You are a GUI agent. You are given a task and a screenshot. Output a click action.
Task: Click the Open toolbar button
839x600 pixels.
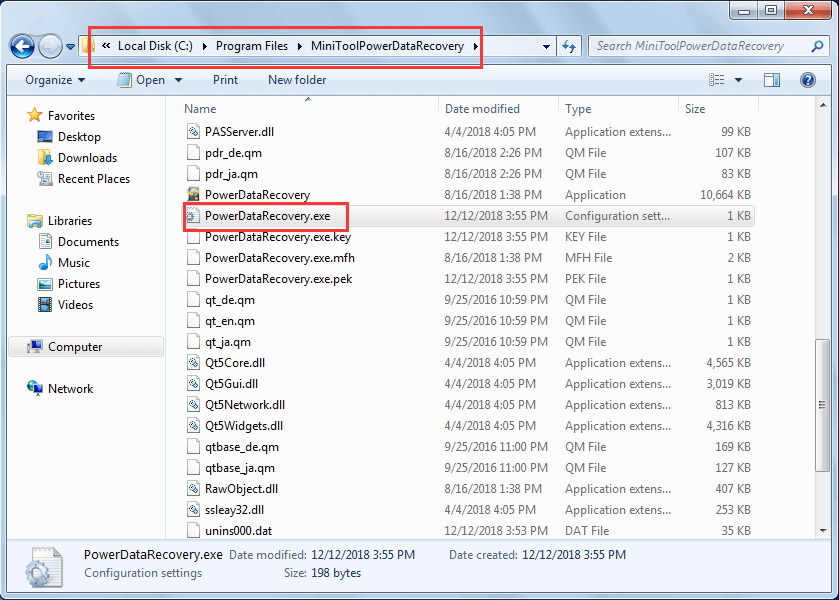(x=141, y=80)
